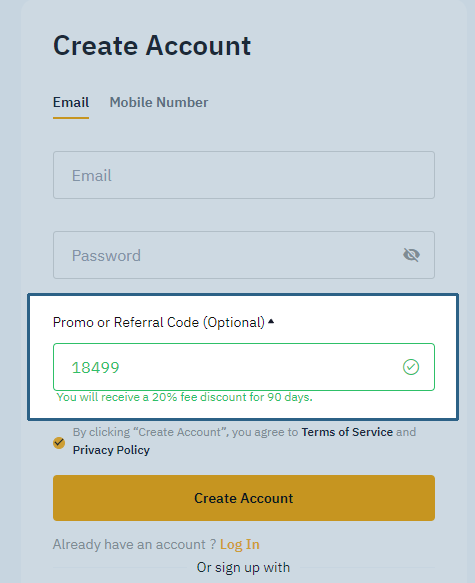This screenshot has width=475, height=583.
Task: Click the green checkmark validation icon
Action: pos(411,367)
